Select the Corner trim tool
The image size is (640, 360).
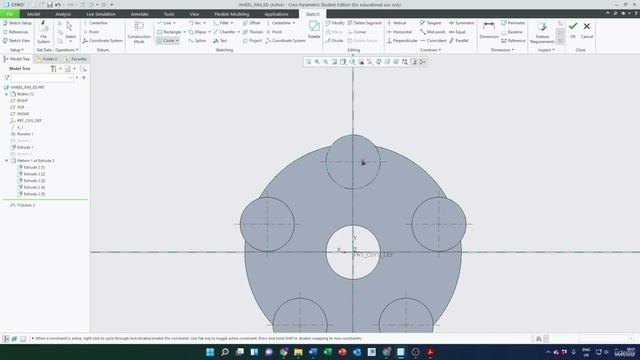357,32
